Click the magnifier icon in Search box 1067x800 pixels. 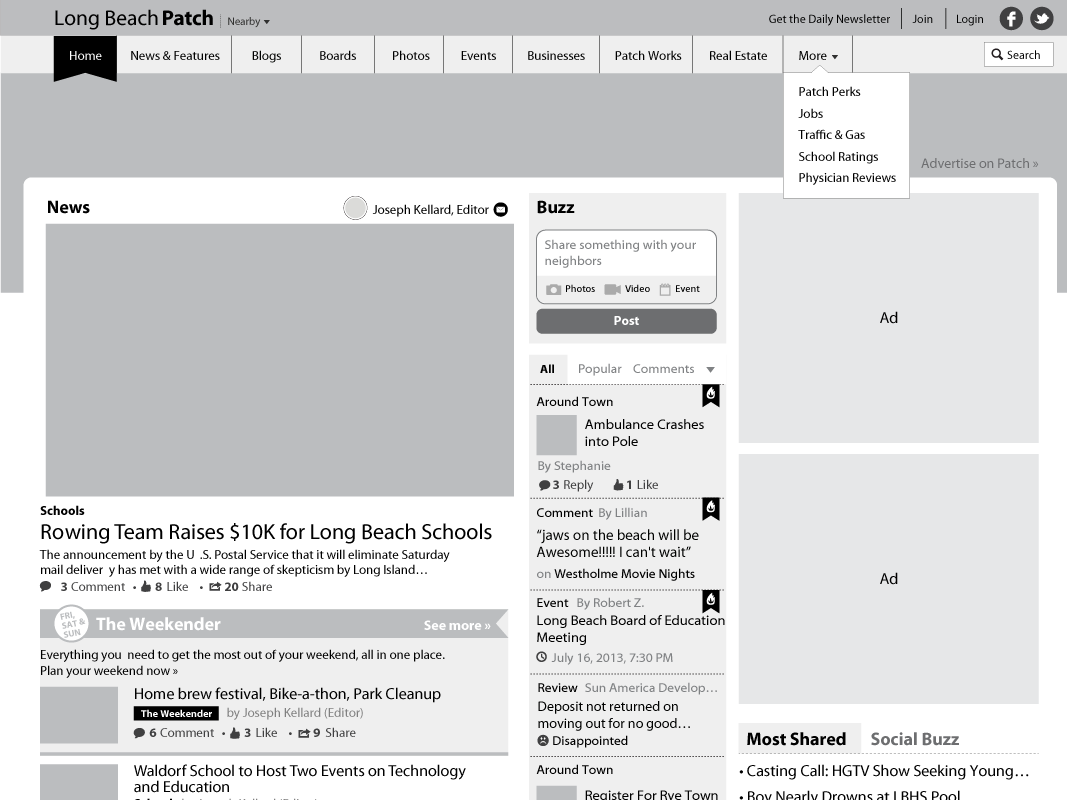tap(997, 54)
